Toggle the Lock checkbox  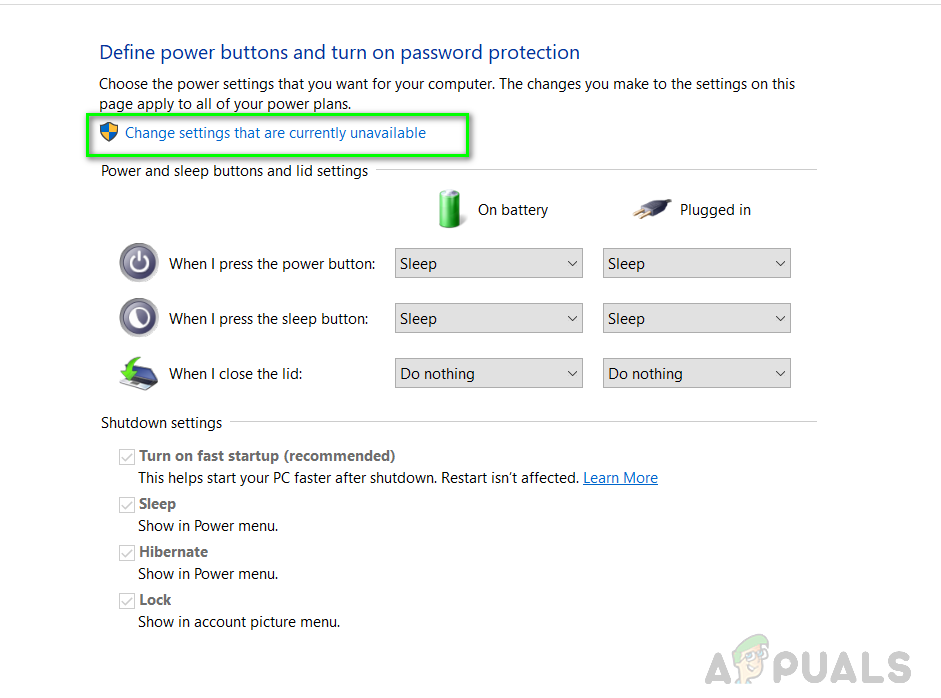(127, 600)
